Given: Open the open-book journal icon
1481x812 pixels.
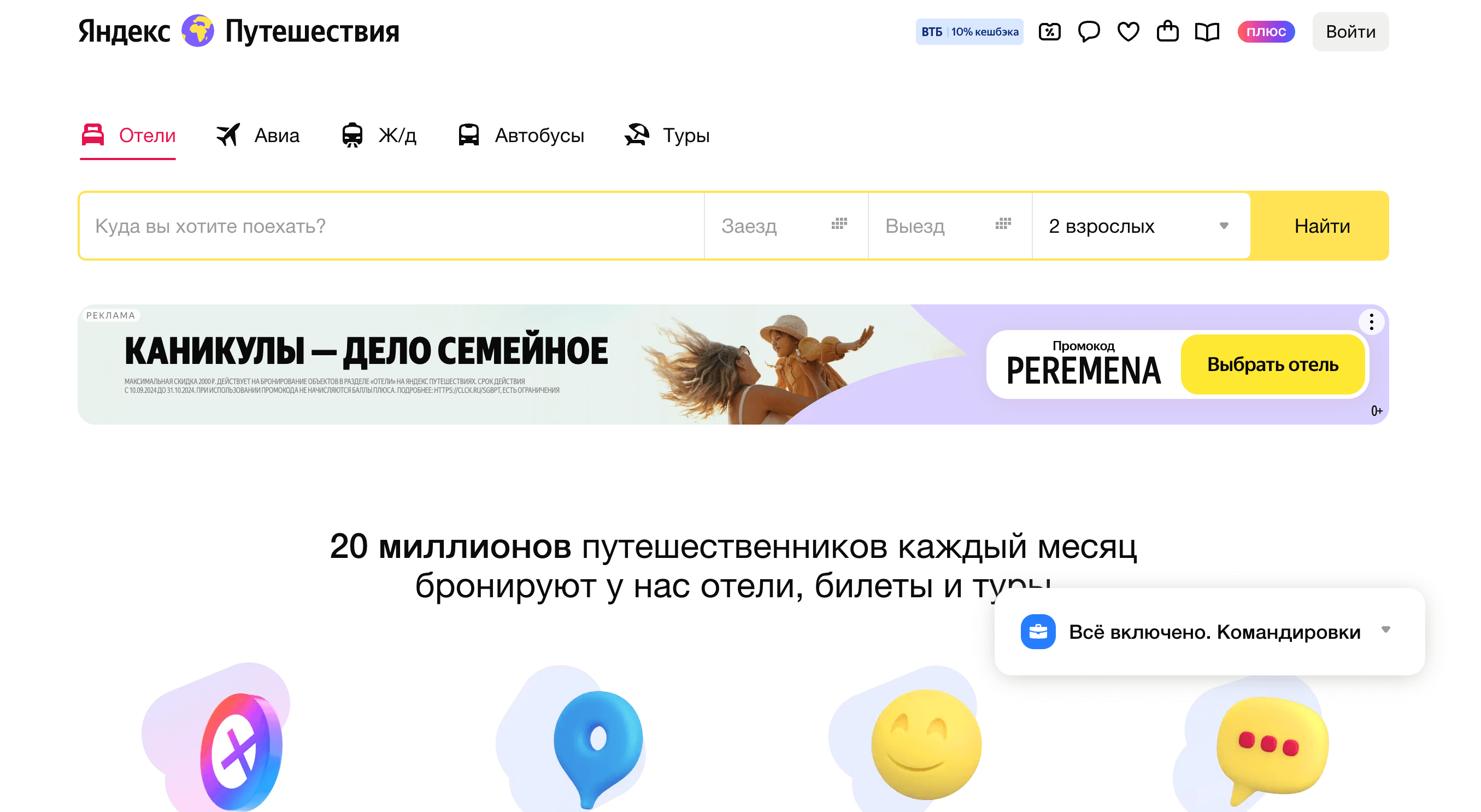Looking at the screenshot, I should (x=1207, y=32).
